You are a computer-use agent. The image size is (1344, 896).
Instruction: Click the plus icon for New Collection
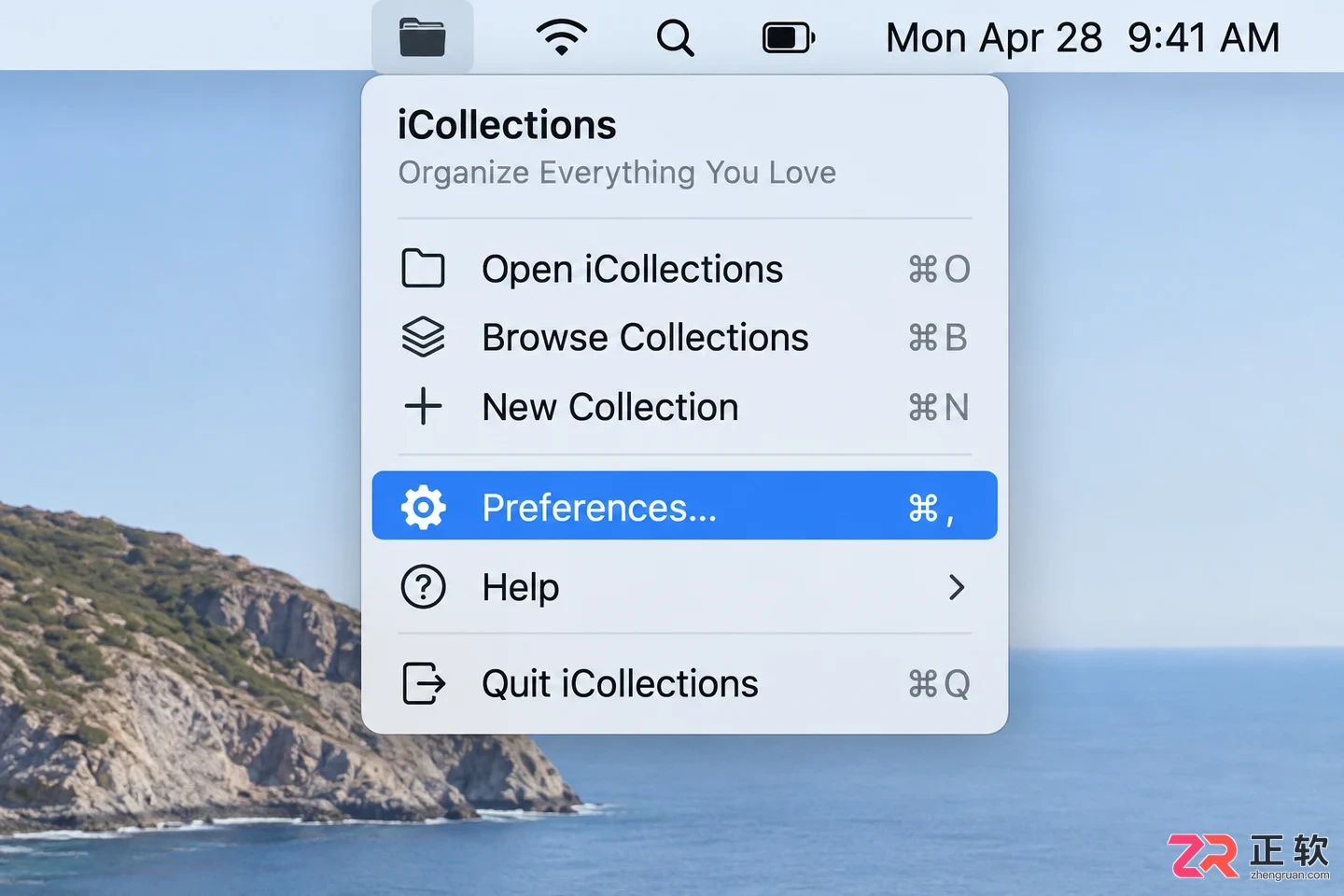click(423, 407)
